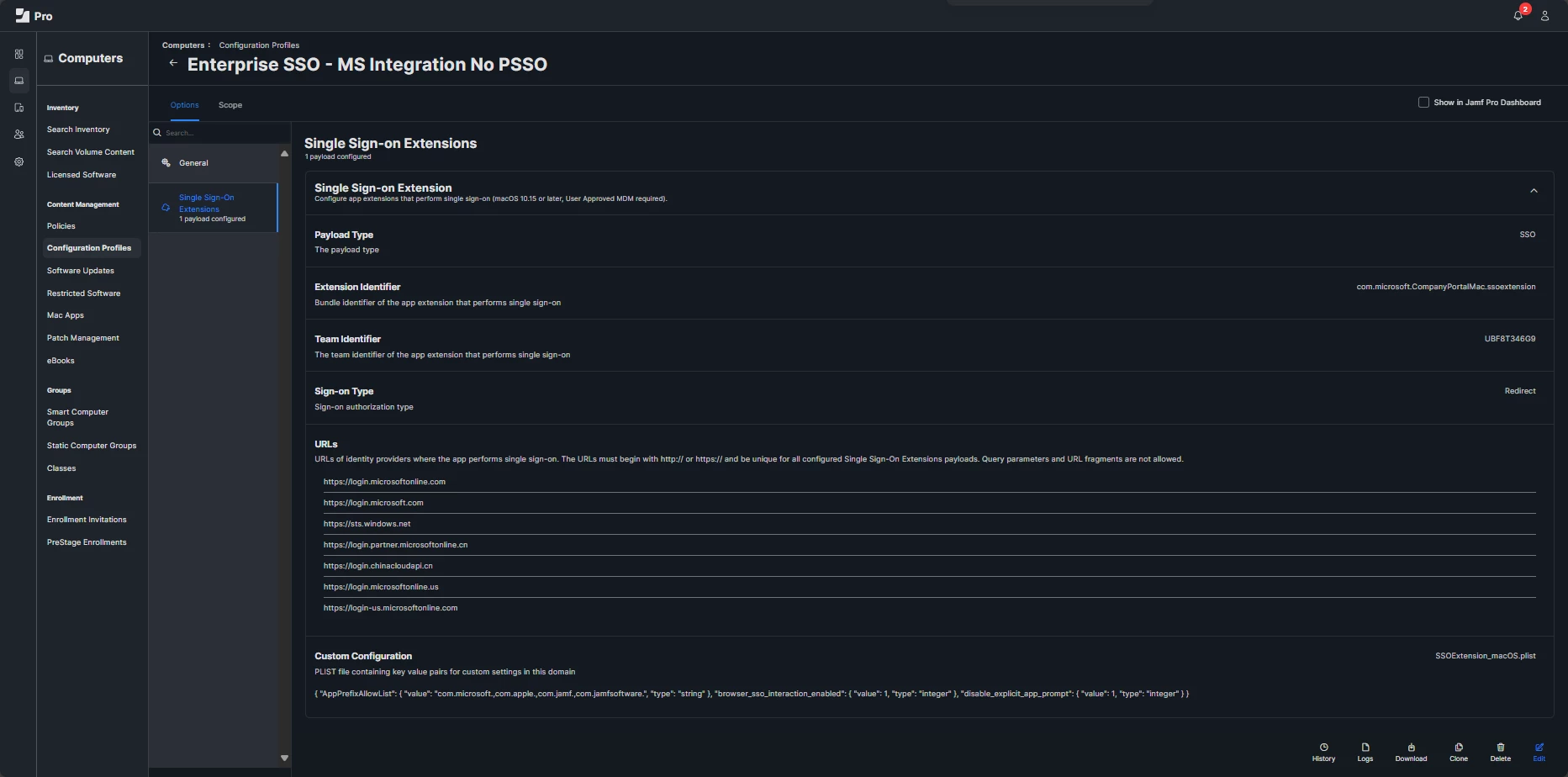Click the Computers breadcrumb

tap(183, 45)
